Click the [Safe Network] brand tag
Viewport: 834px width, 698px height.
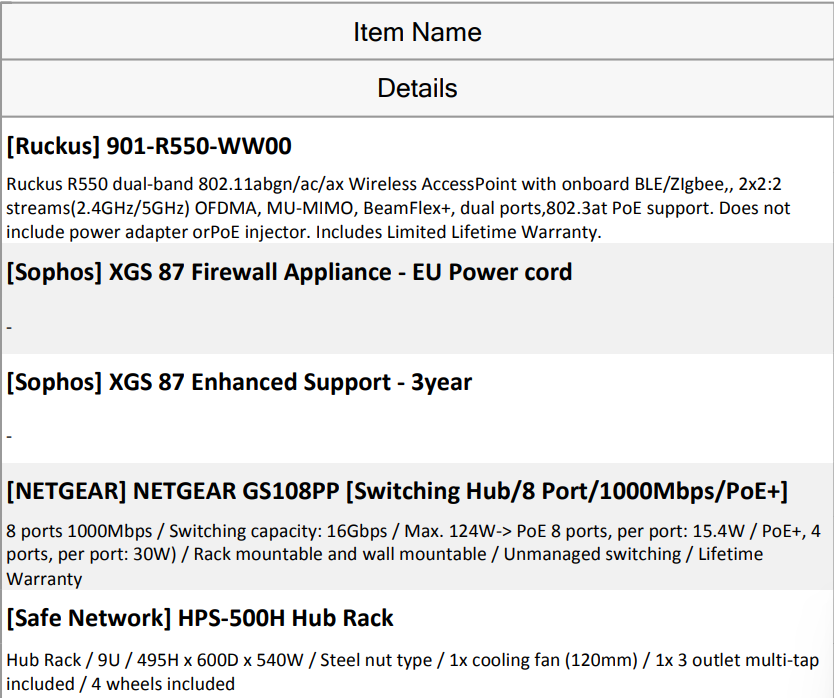point(89,618)
